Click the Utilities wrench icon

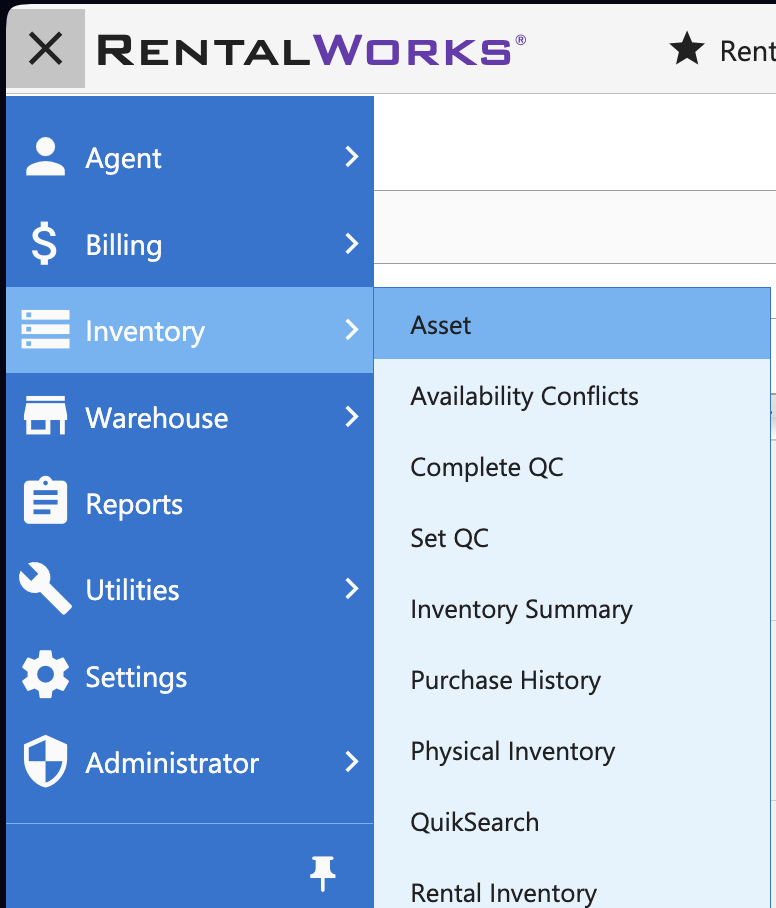point(45,588)
